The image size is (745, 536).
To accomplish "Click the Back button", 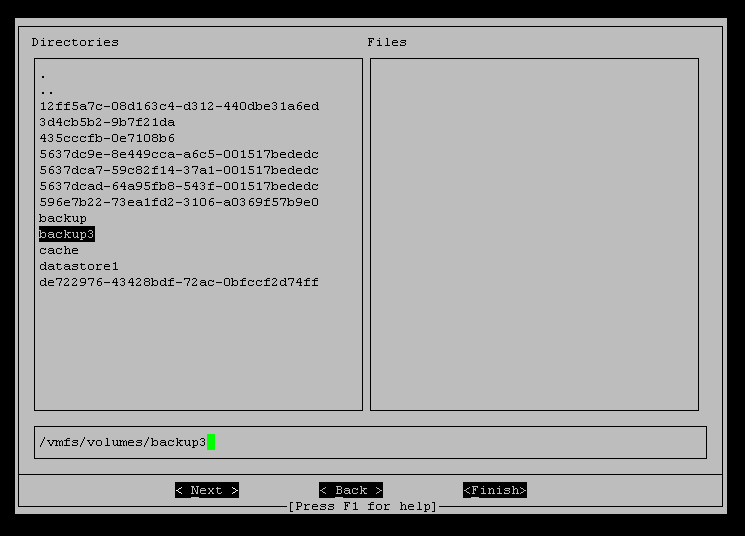I will [351, 490].
